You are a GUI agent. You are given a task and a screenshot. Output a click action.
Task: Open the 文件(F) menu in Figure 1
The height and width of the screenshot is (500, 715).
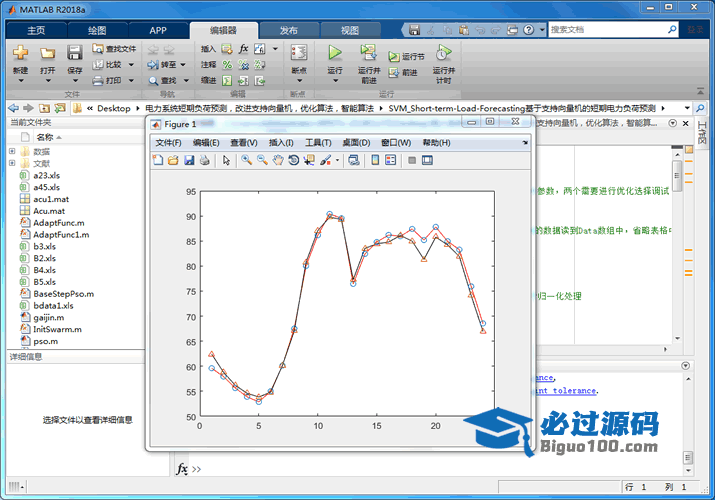(168, 143)
